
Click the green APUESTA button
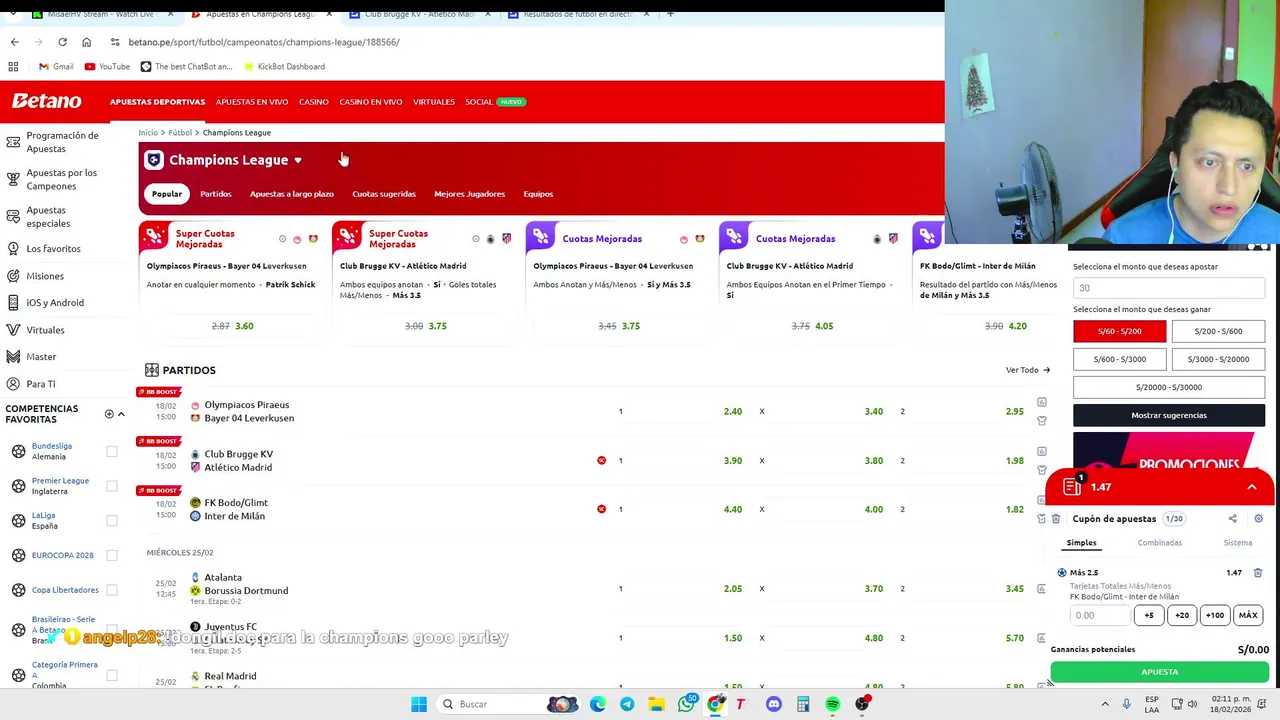[1160, 672]
